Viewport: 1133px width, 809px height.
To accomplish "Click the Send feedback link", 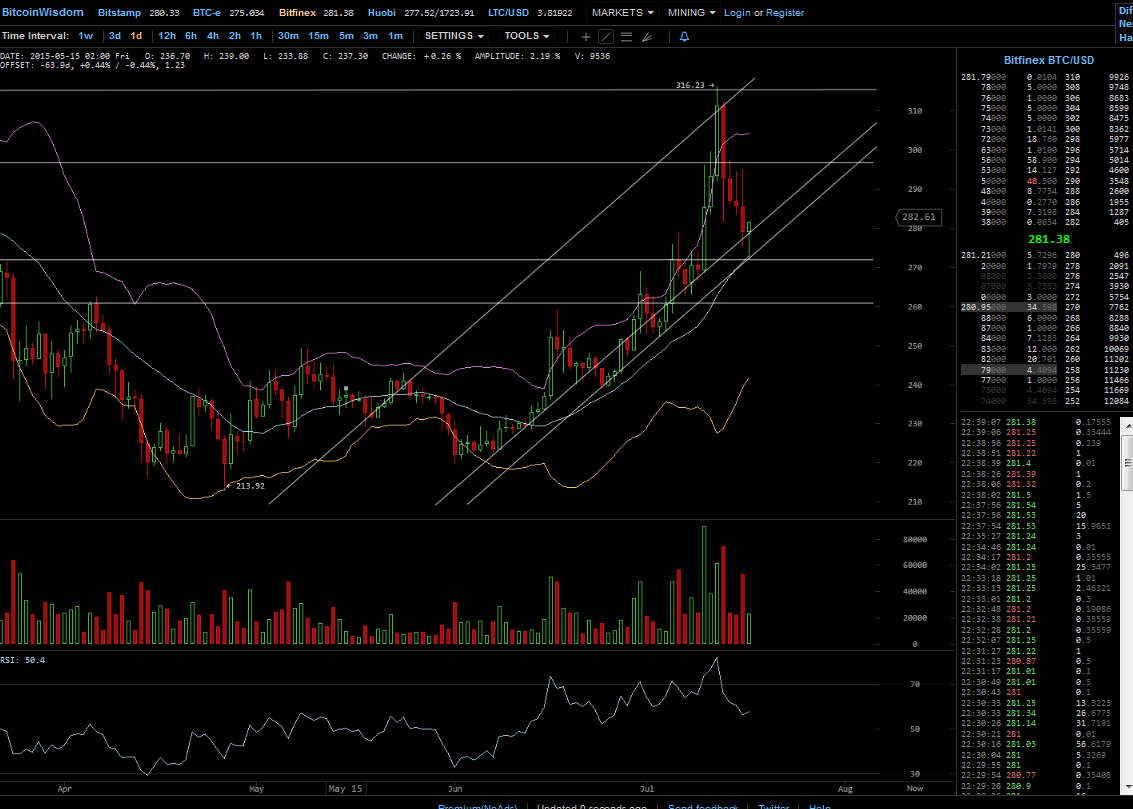I will pos(703,806).
